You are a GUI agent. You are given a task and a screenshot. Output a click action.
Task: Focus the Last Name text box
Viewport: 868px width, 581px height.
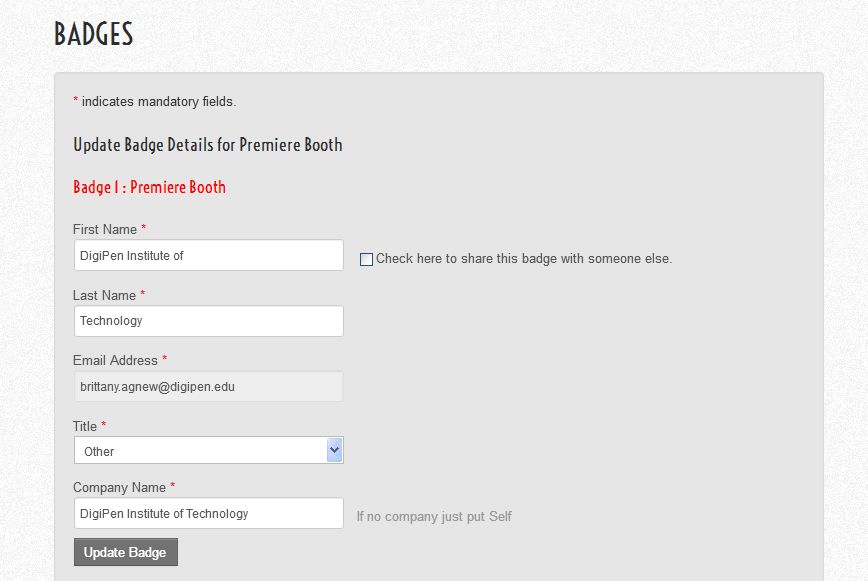pos(208,321)
